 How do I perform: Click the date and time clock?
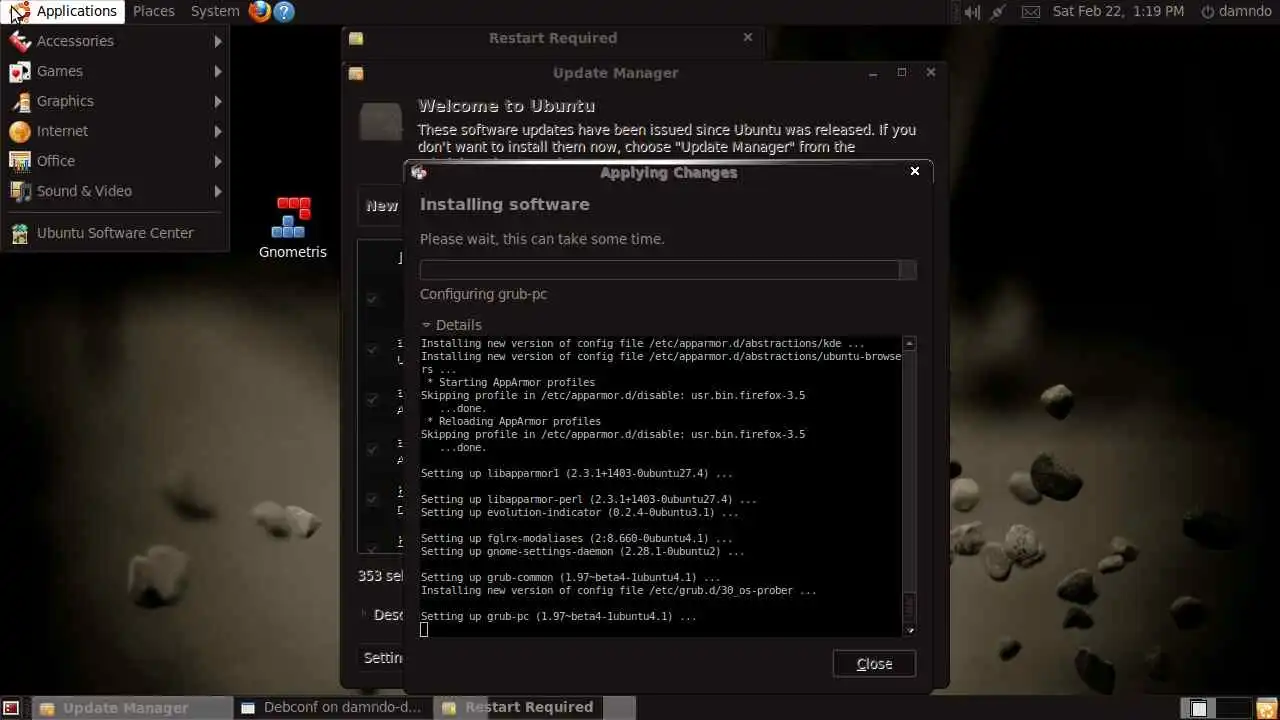point(1118,11)
